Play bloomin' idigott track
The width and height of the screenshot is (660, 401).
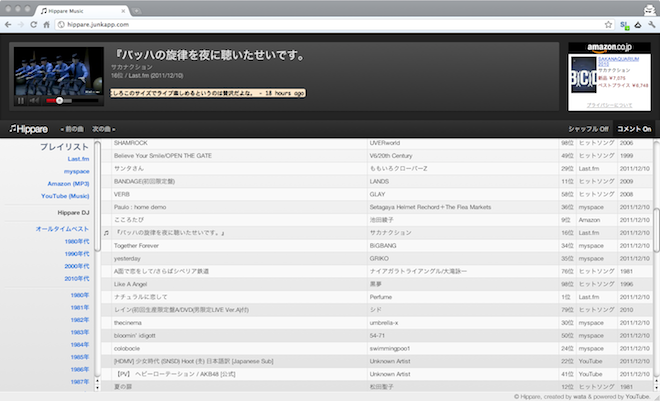pyautogui.click(x=377, y=335)
